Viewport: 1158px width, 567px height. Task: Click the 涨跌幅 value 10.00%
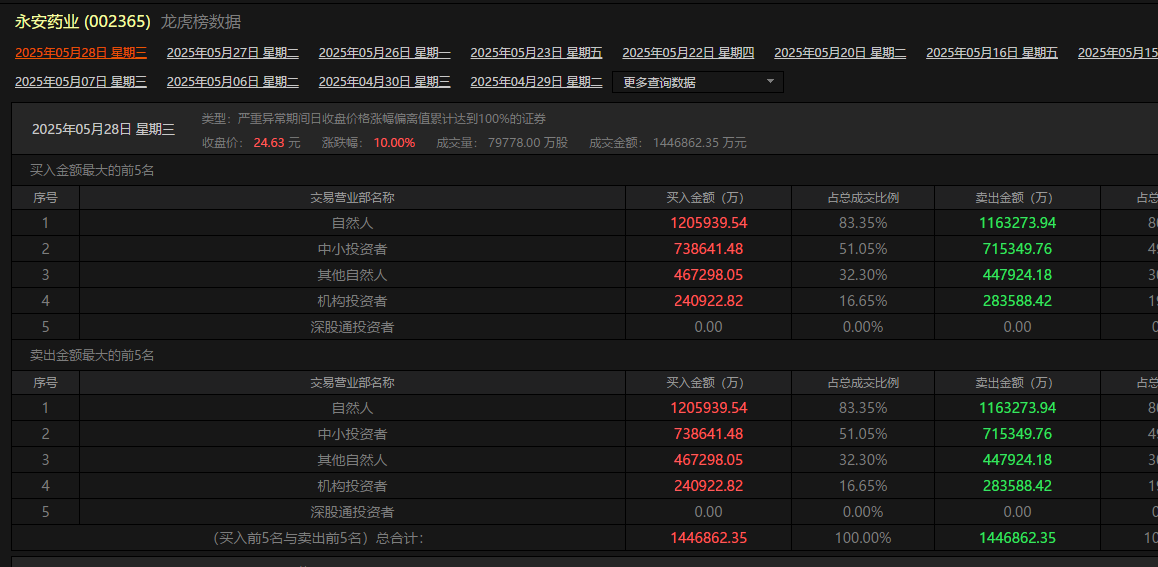[x=394, y=142]
